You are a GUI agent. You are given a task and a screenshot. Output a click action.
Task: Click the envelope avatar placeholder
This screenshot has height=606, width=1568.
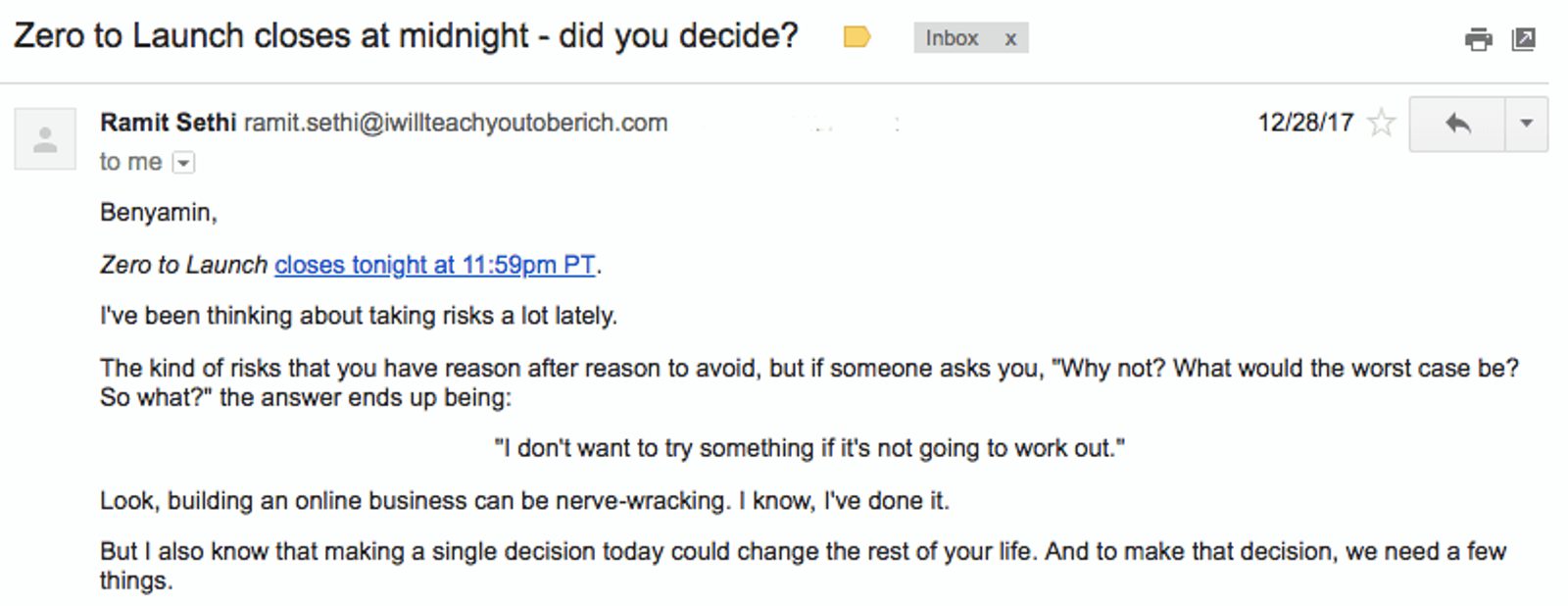pos(44,138)
